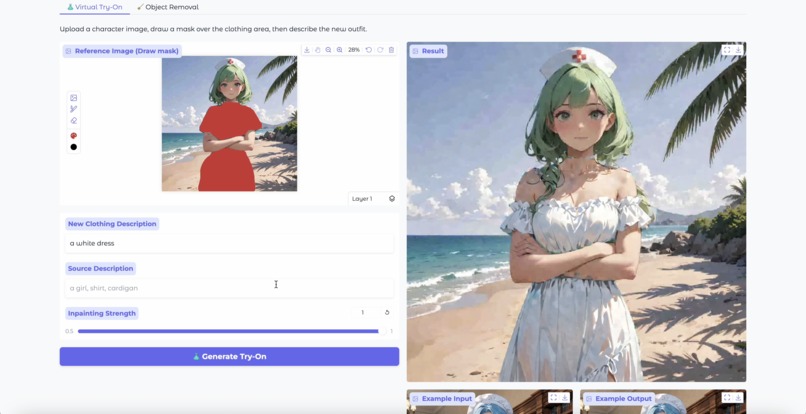This screenshot has width=806, height=414.
Task: Click the Result label badge
Action: [428, 51]
